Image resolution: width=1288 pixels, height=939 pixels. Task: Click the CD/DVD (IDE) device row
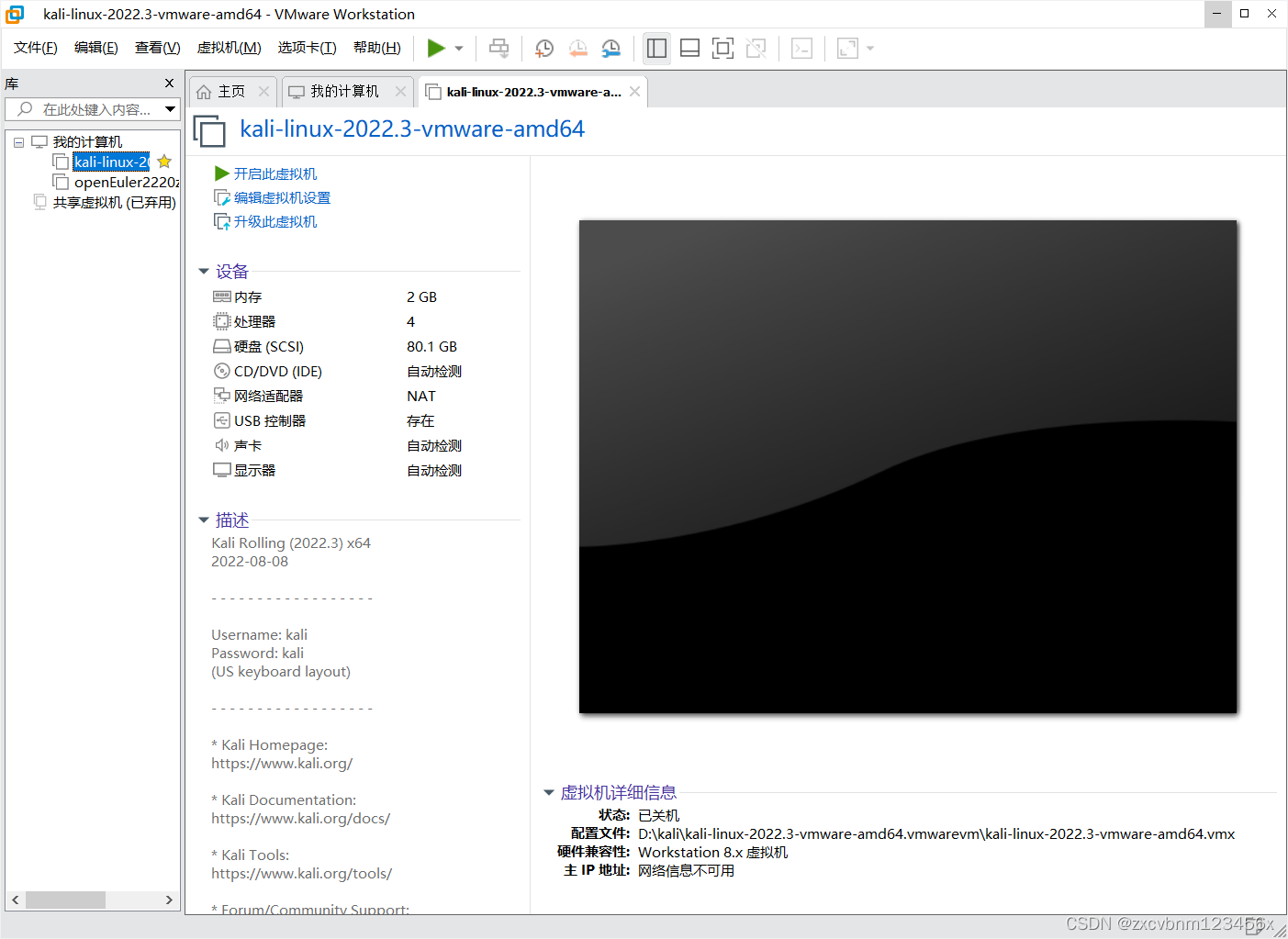(x=365, y=372)
